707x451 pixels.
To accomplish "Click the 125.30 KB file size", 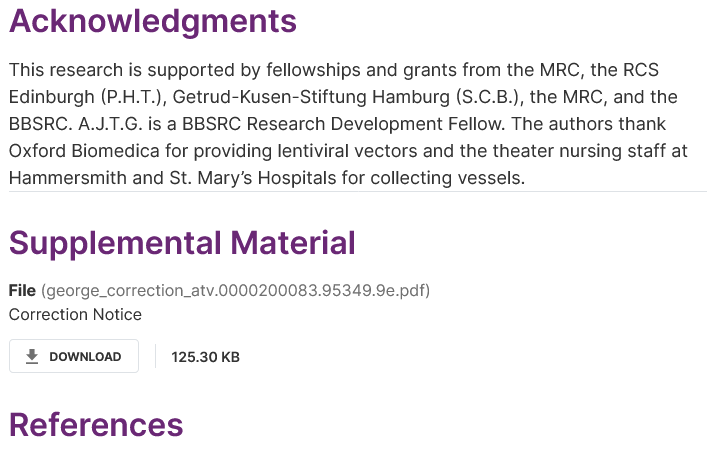I will tap(205, 357).
